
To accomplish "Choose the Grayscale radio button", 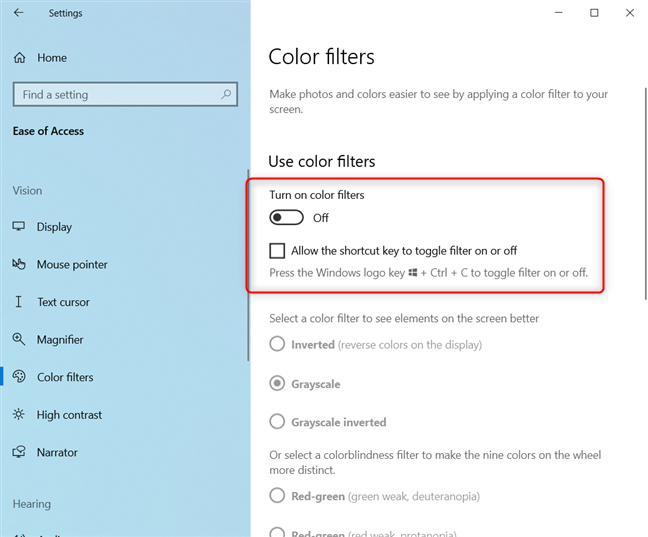I will tap(277, 383).
